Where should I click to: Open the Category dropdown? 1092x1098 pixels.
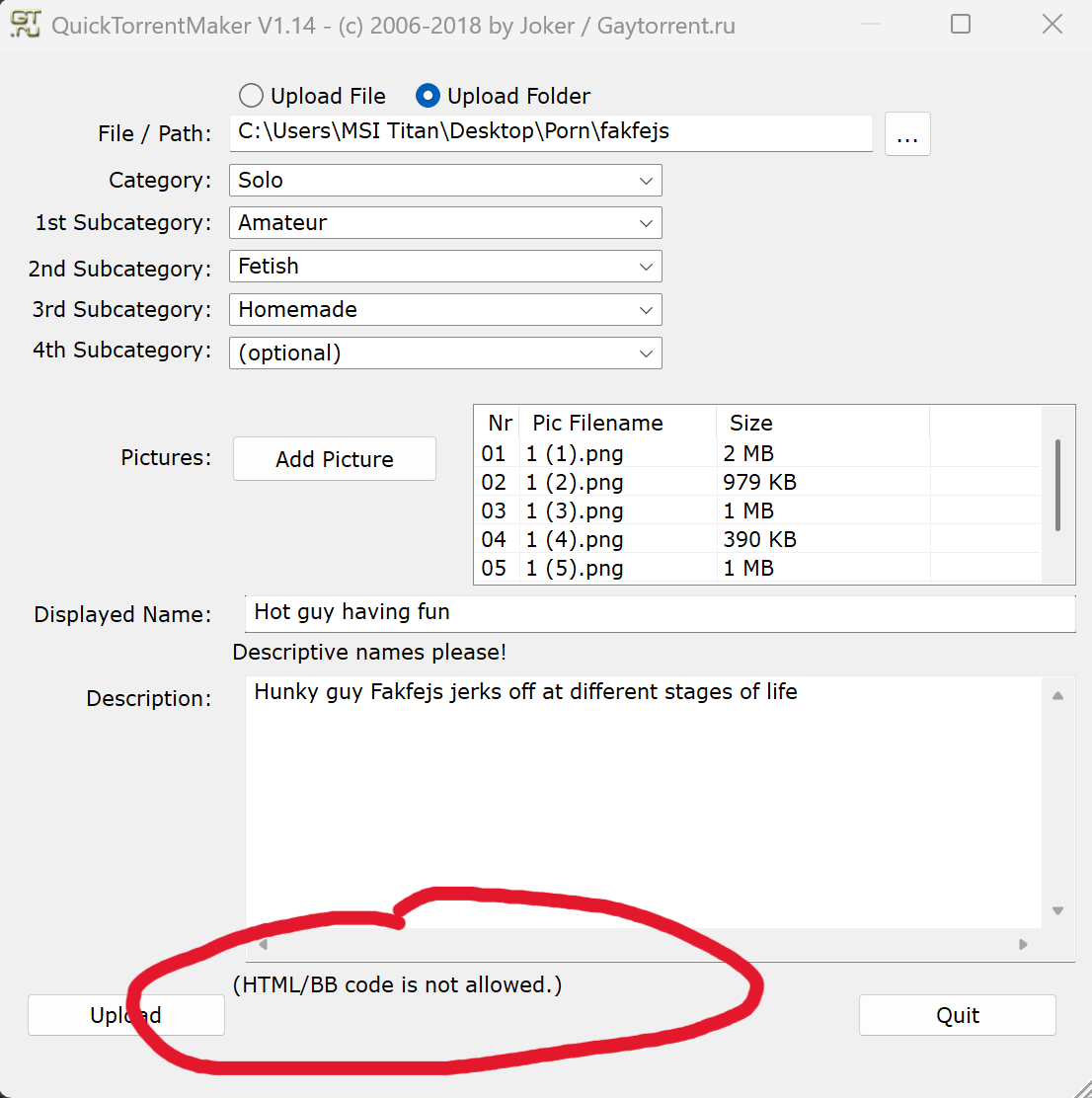pyautogui.click(x=646, y=181)
